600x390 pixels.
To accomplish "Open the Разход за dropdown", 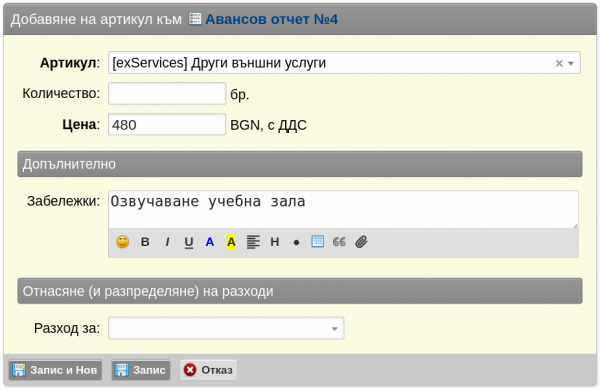I will pos(226,328).
